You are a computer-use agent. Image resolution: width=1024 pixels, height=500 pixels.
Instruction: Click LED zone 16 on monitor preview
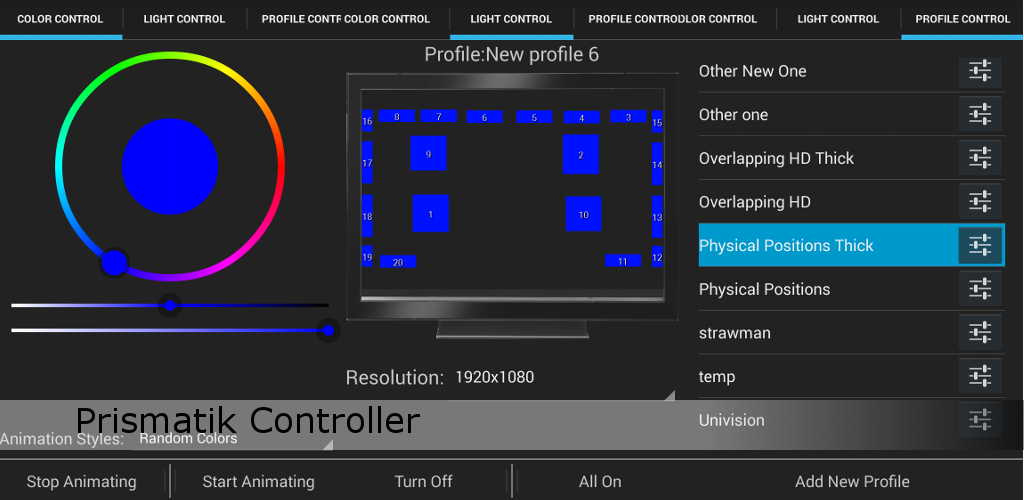click(367, 121)
